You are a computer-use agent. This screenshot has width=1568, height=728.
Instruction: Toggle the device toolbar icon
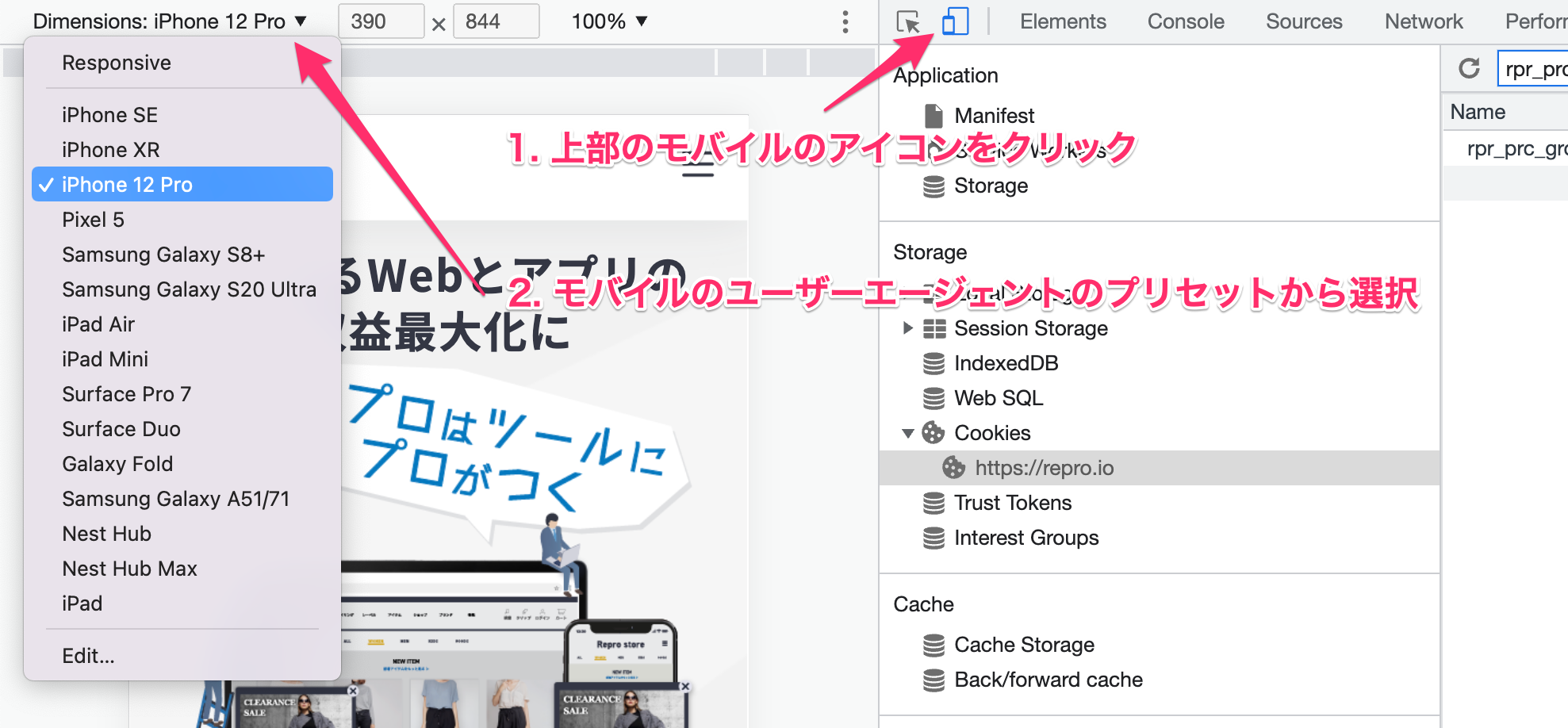pos(955,21)
